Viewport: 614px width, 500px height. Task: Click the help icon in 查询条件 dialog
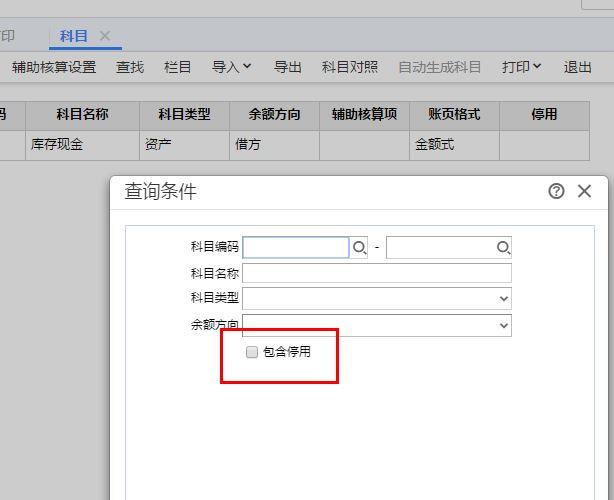(x=556, y=191)
